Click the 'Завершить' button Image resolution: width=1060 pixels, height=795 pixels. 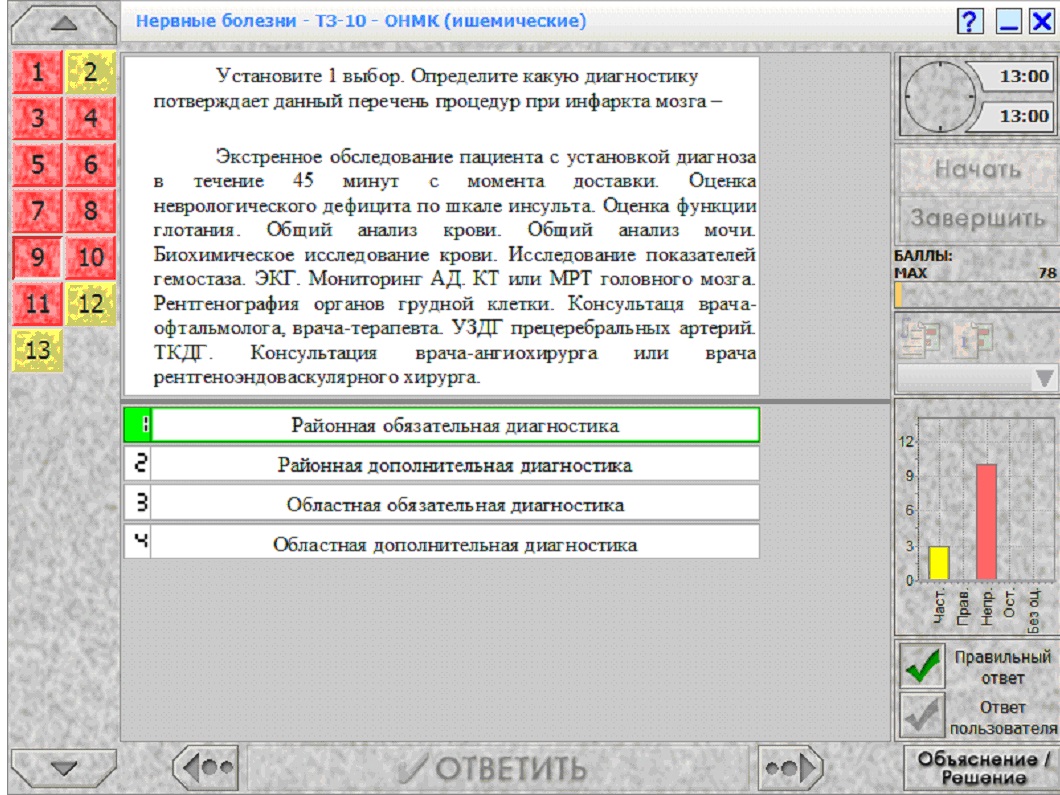(x=978, y=218)
